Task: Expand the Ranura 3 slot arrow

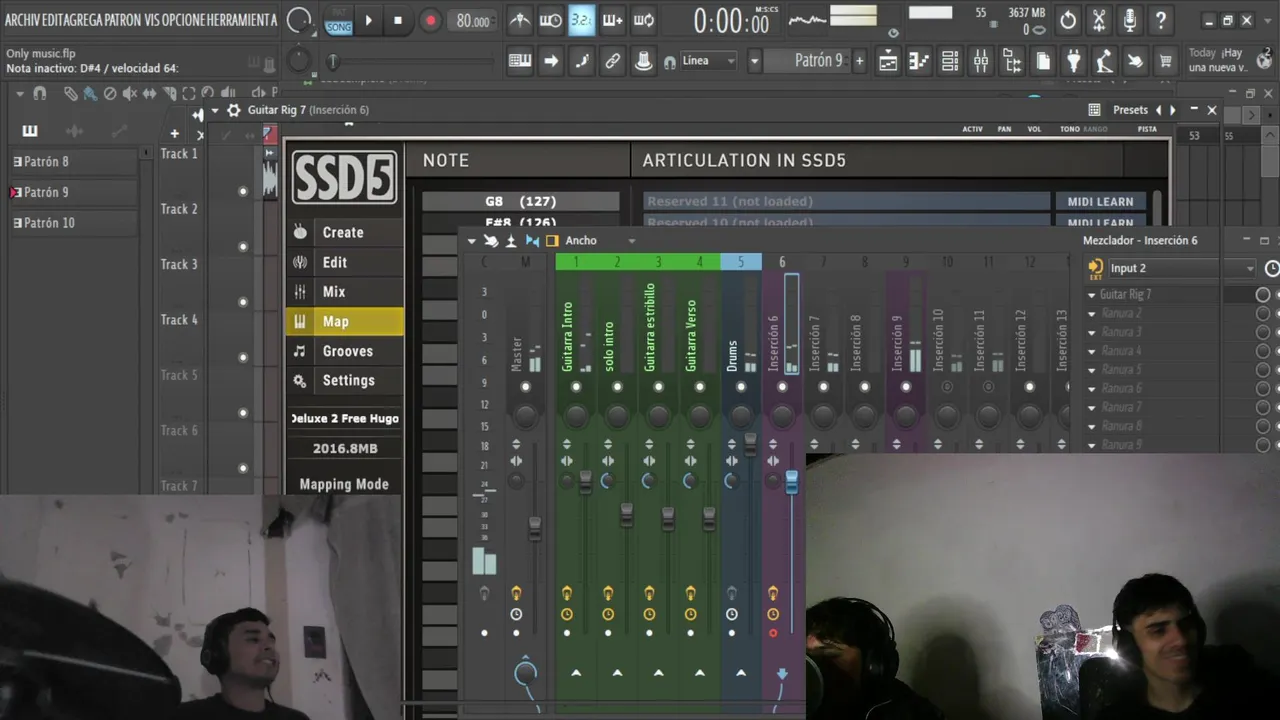Action: click(x=1092, y=332)
